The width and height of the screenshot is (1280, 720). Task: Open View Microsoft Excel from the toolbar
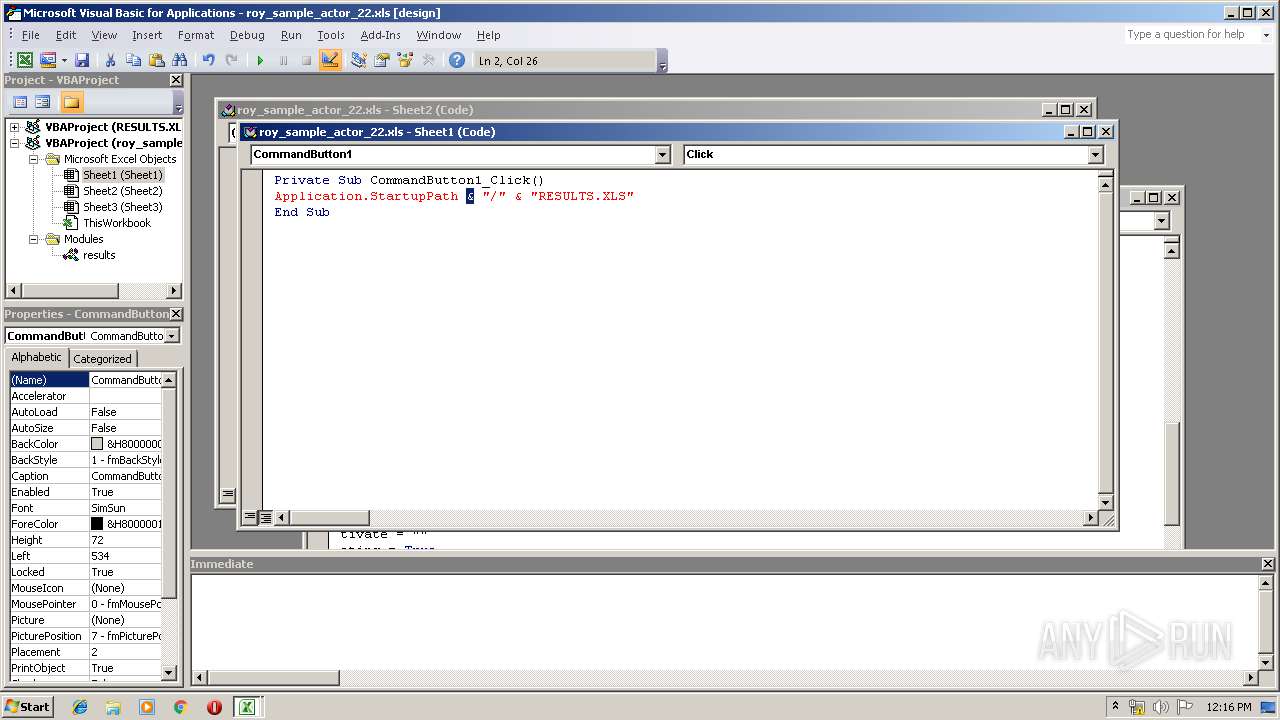tap(25, 61)
